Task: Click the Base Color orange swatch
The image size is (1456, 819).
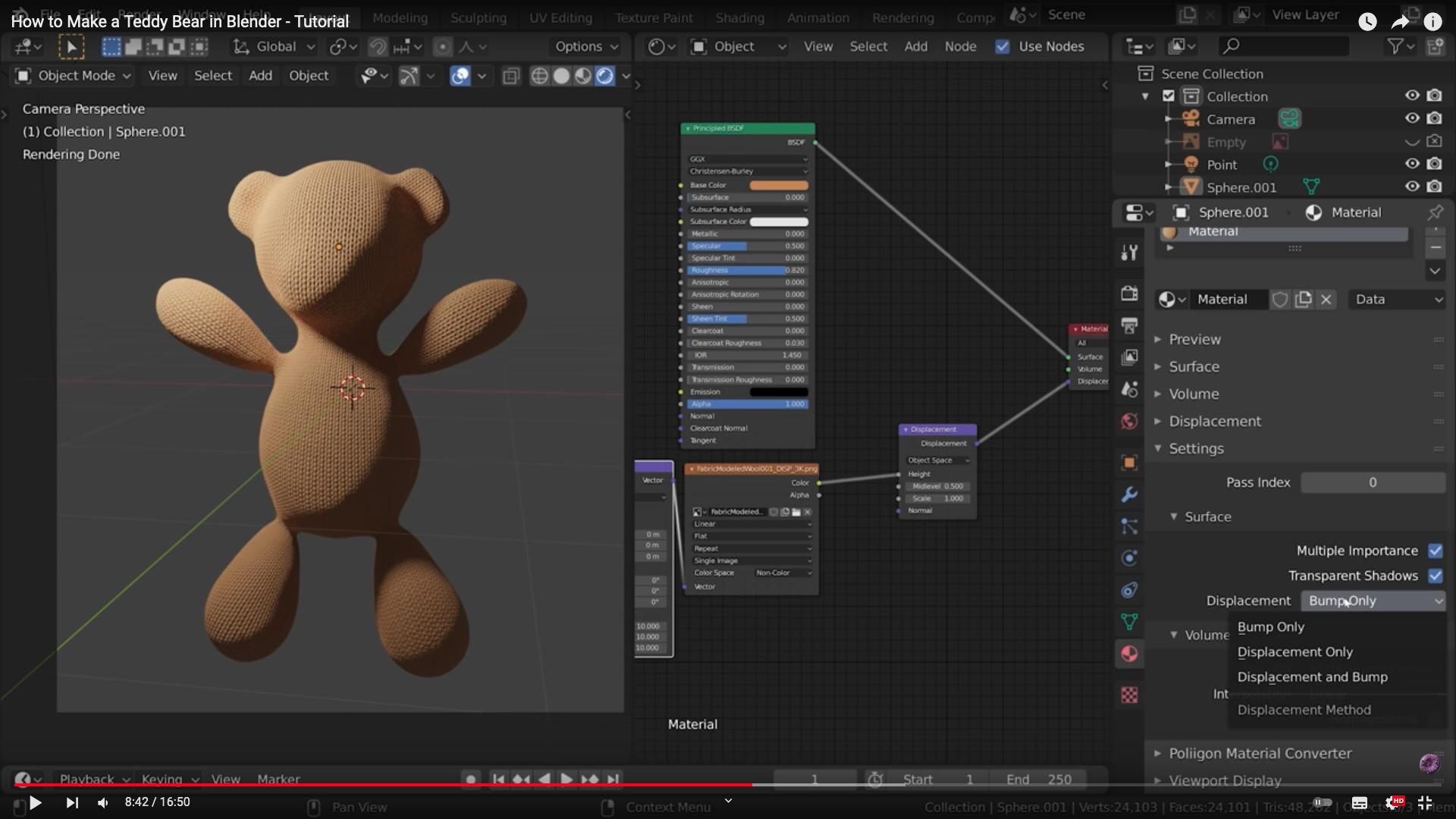Action: click(779, 185)
